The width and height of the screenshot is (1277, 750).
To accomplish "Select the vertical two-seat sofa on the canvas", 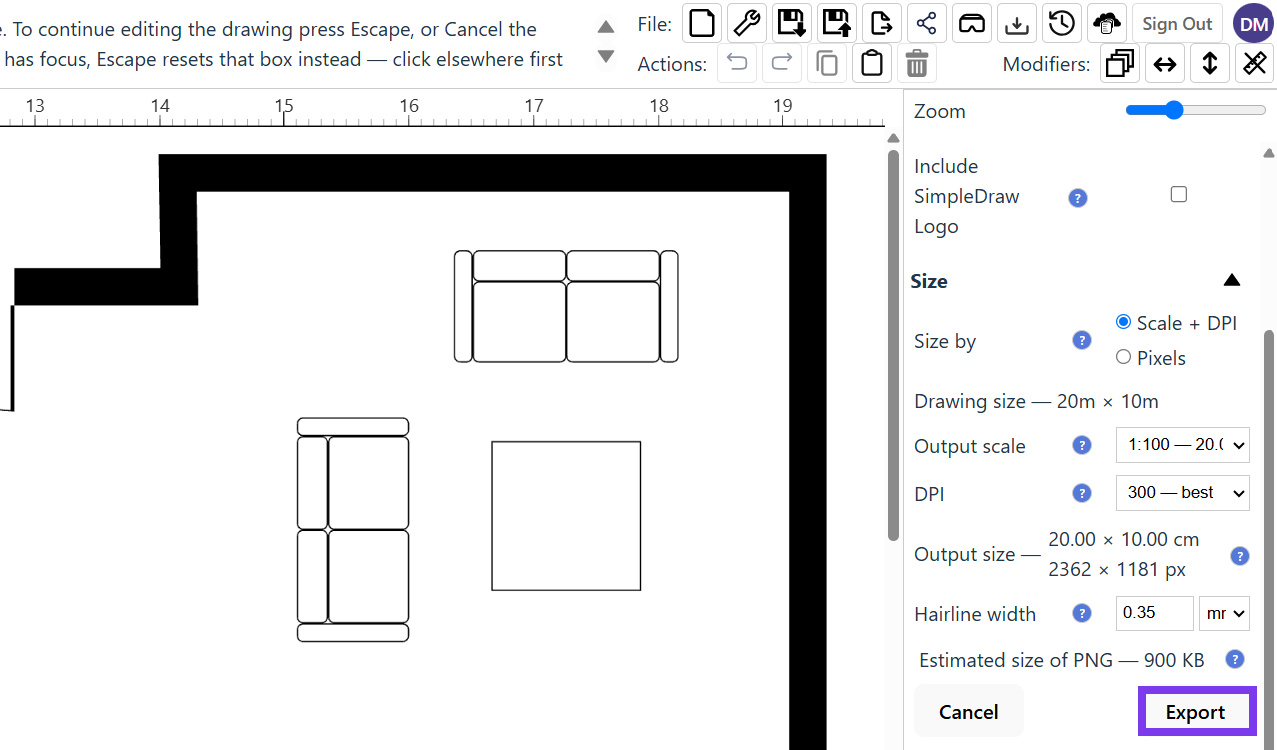I will (x=353, y=530).
